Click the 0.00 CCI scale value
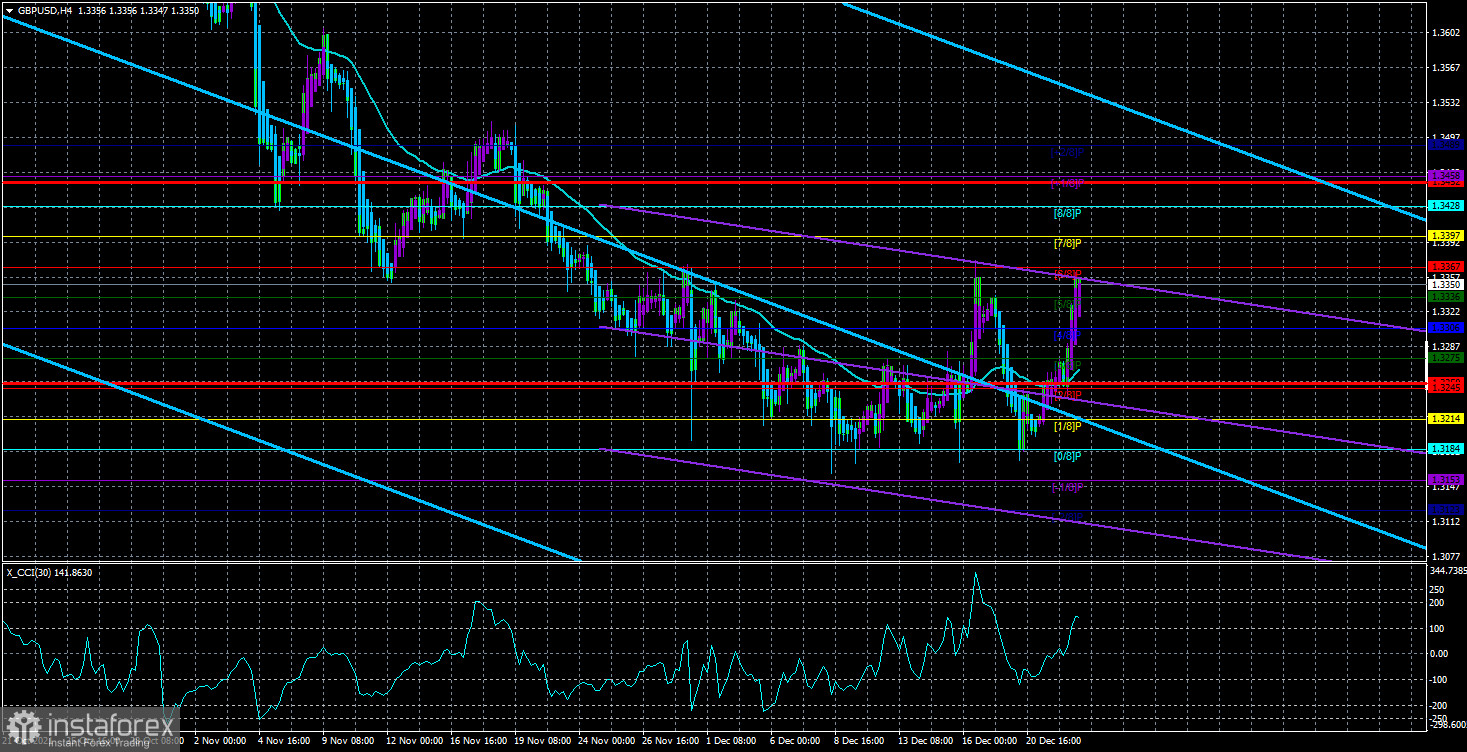 pyautogui.click(x=1441, y=654)
